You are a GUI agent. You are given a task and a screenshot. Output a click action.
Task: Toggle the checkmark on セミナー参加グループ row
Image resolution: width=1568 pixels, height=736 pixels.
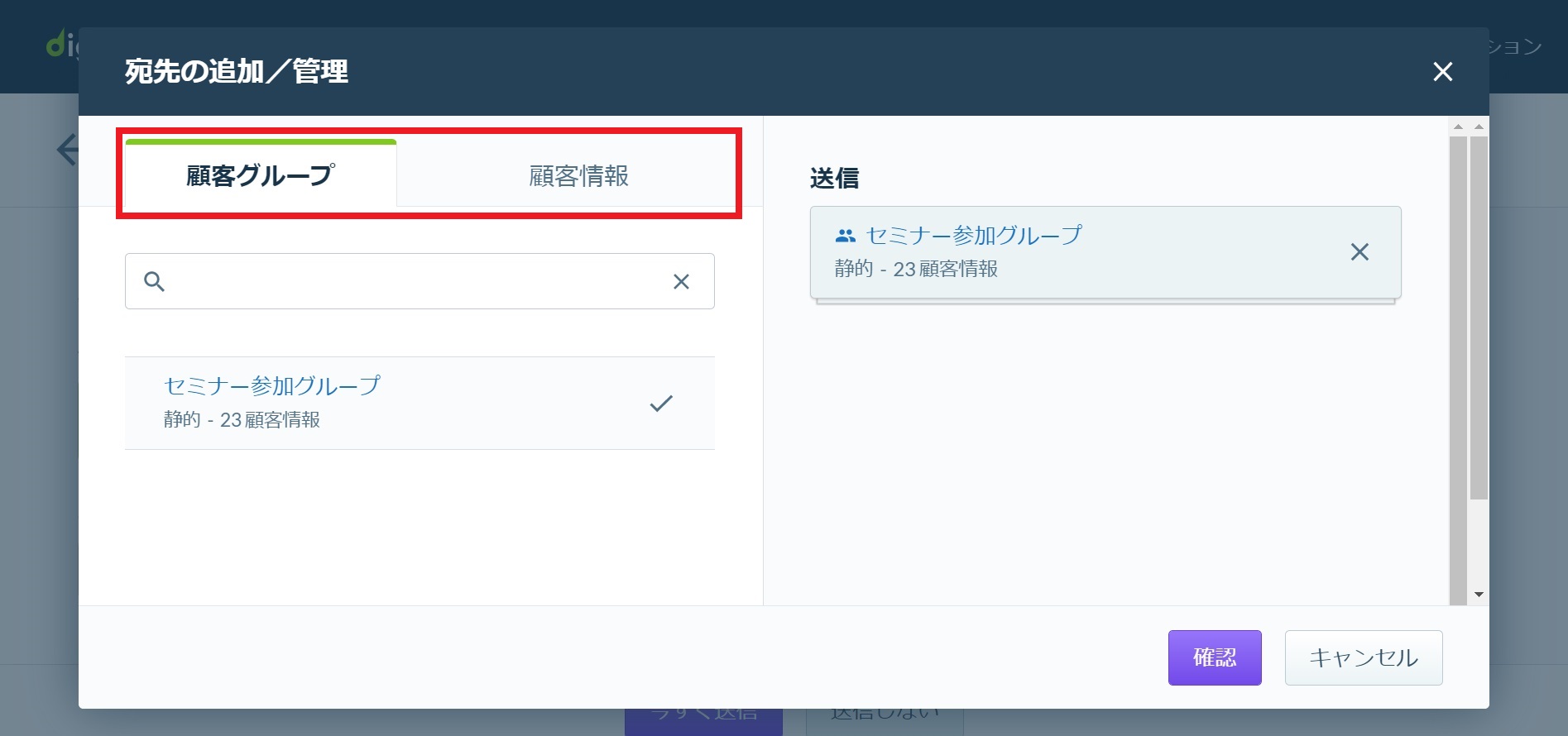(x=661, y=404)
